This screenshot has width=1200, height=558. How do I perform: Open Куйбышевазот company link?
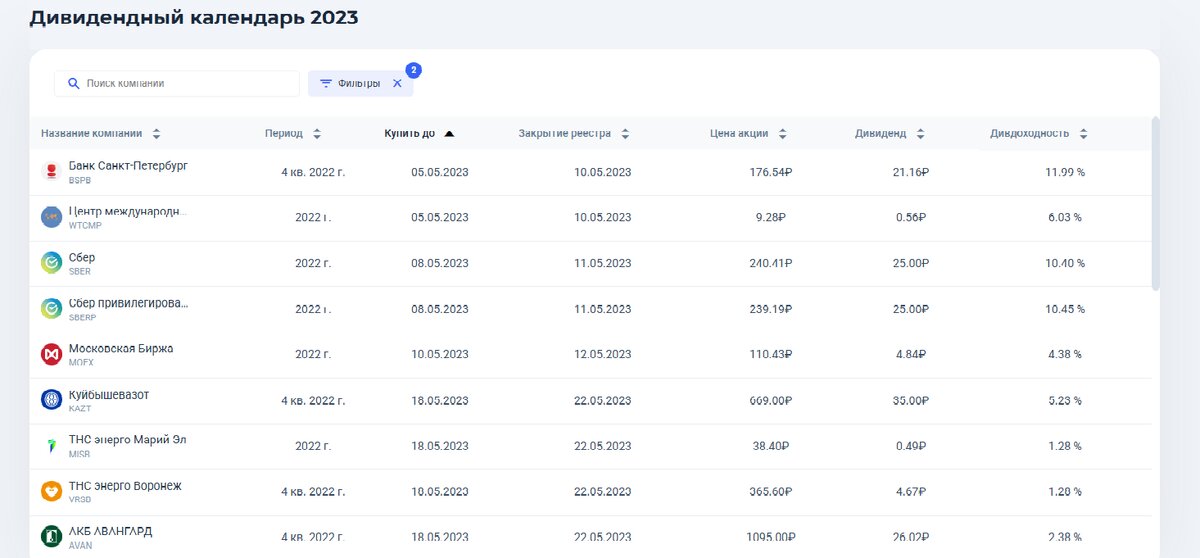point(109,395)
